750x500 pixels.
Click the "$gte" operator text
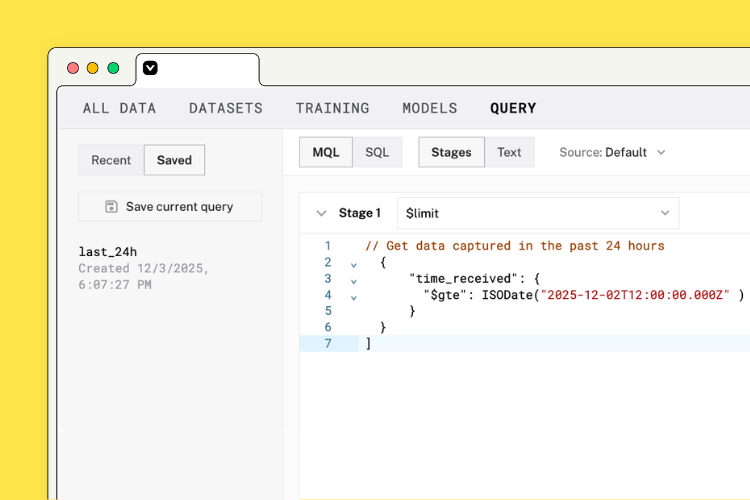(445, 295)
